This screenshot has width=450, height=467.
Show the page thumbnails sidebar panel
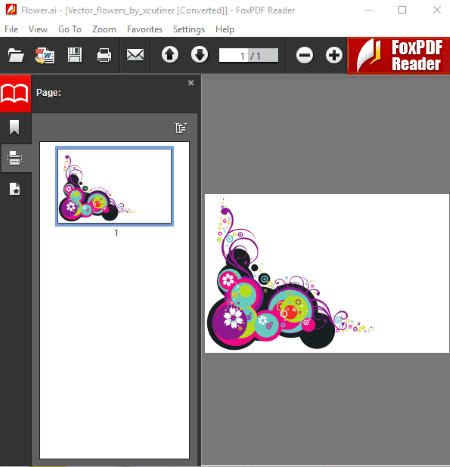click(15, 158)
